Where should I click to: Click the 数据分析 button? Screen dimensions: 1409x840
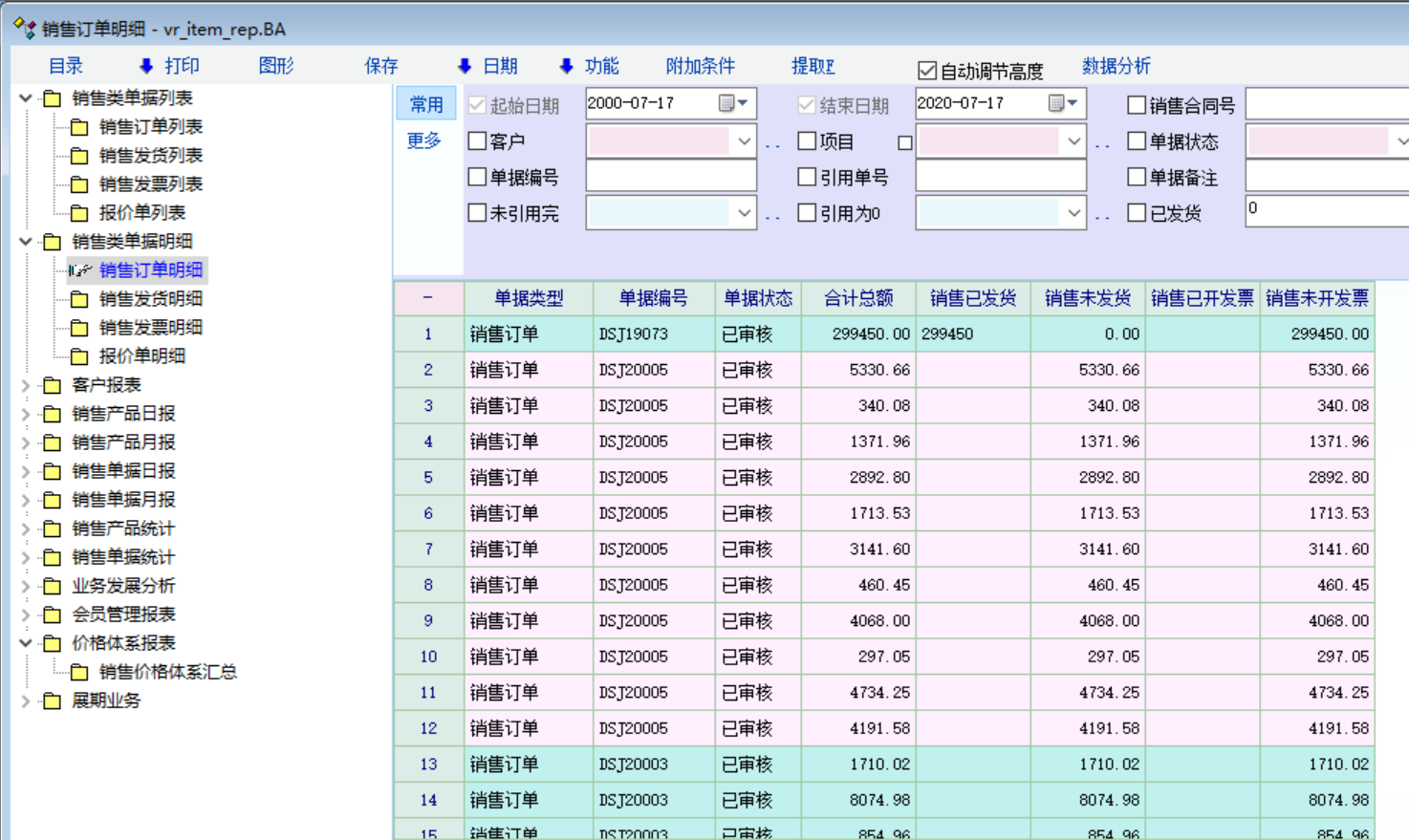pyautogui.click(x=1116, y=66)
